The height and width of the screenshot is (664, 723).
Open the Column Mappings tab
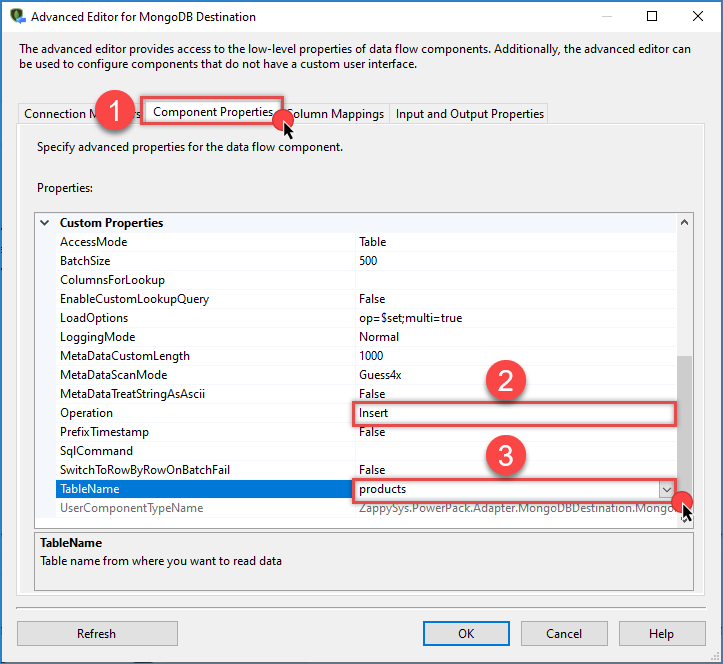point(337,114)
